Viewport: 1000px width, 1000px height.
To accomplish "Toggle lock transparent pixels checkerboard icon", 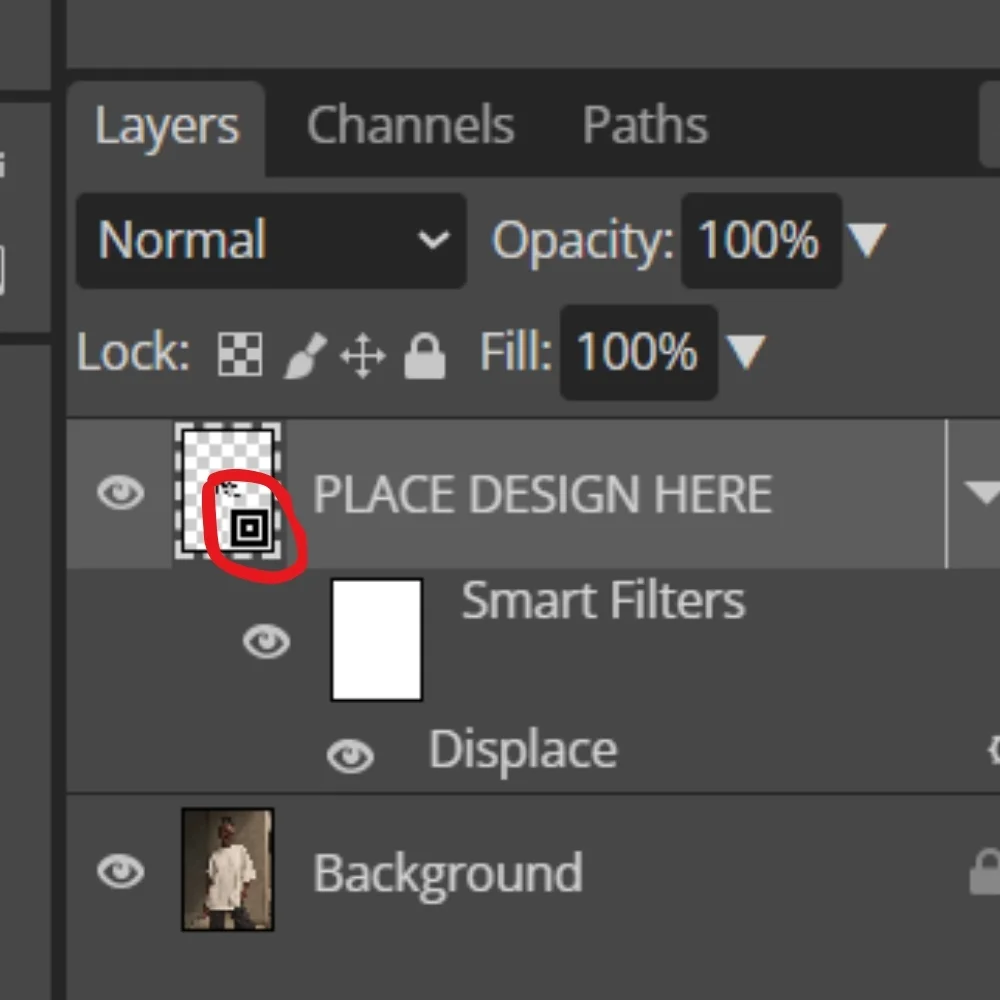I will (x=240, y=354).
